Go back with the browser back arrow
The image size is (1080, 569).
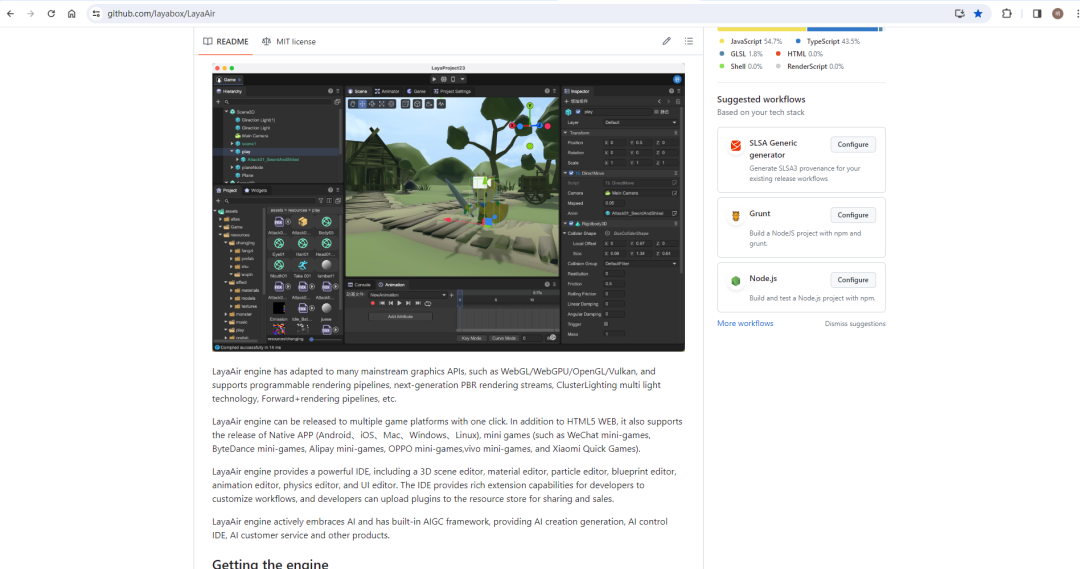click(10, 14)
